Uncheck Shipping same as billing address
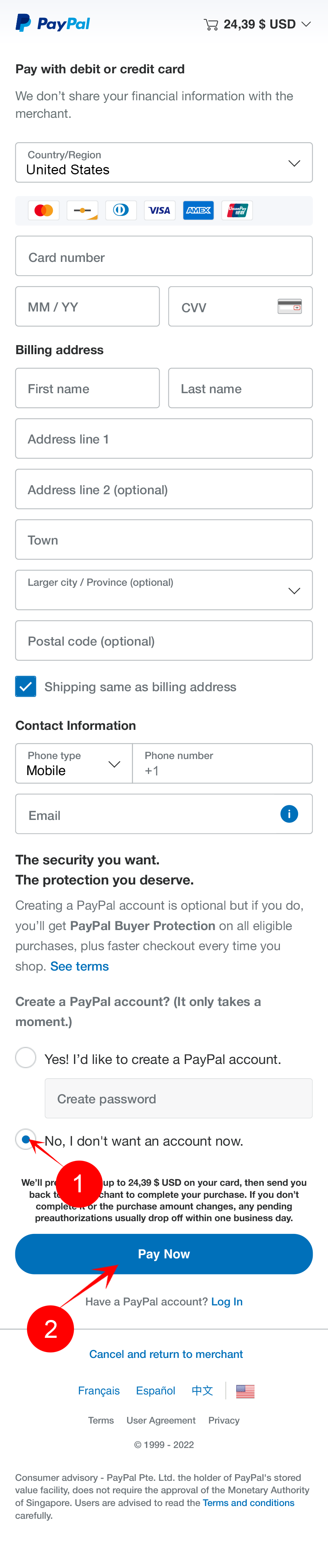The image size is (328, 1568). click(26, 686)
